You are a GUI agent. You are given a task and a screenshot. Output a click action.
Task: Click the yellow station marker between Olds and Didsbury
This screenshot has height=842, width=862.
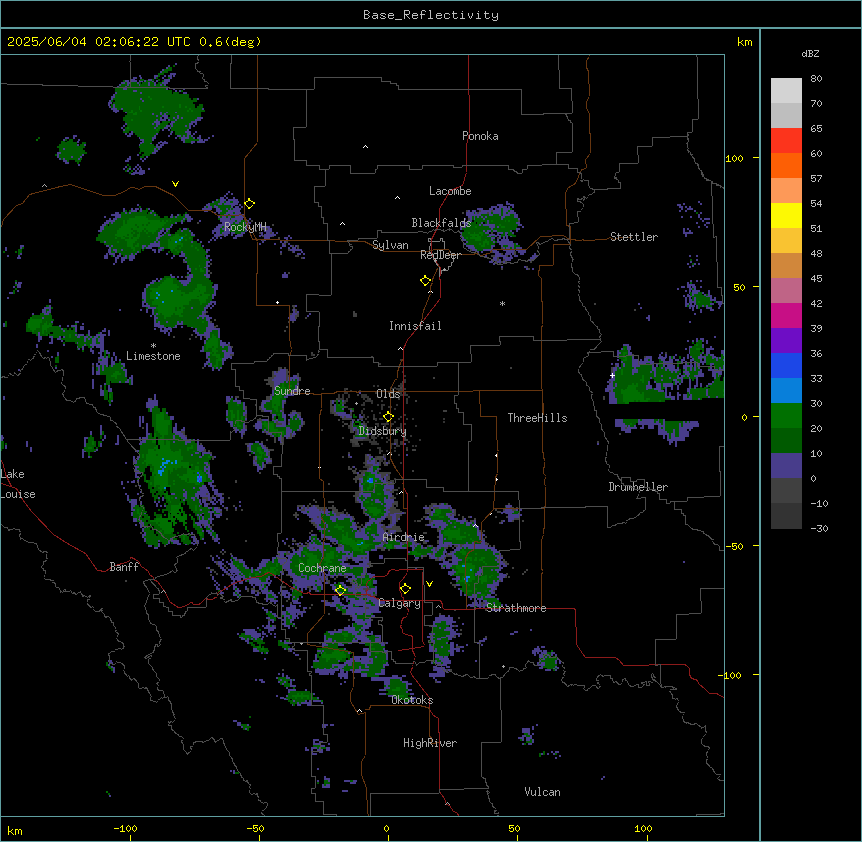coord(389,417)
